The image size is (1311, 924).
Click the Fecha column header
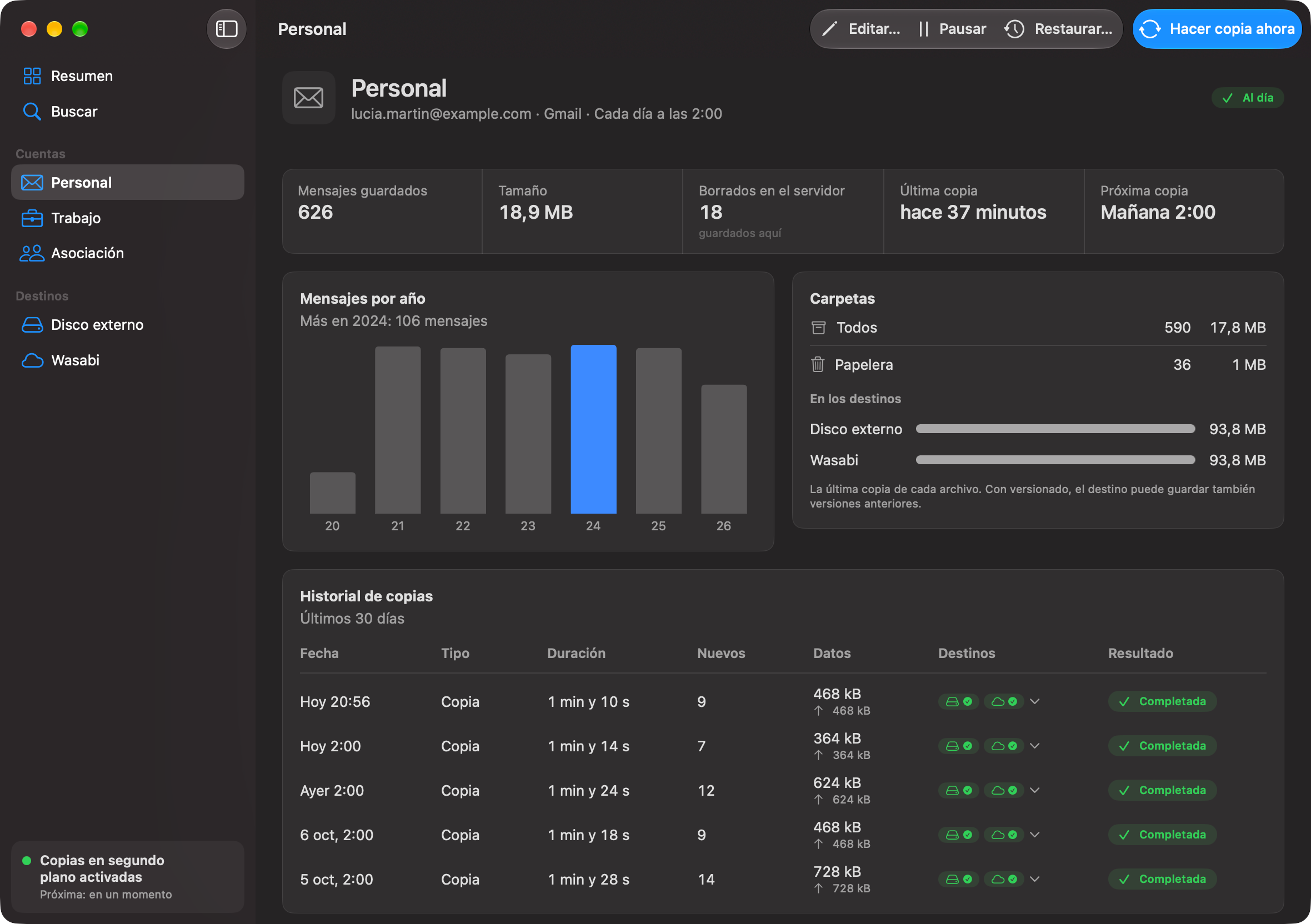[x=319, y=654]
